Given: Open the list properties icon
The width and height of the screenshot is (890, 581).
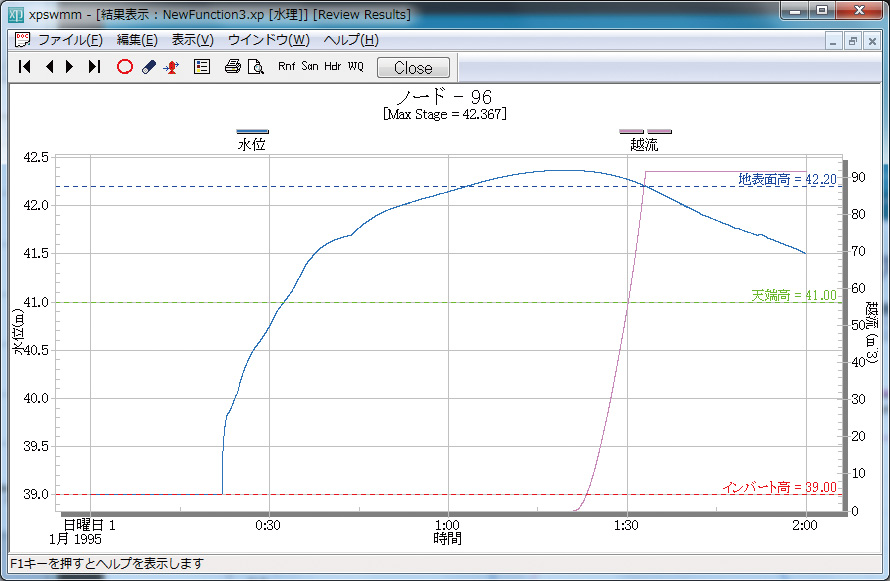Looking at the screenshot, I should (x=201, y=67).
